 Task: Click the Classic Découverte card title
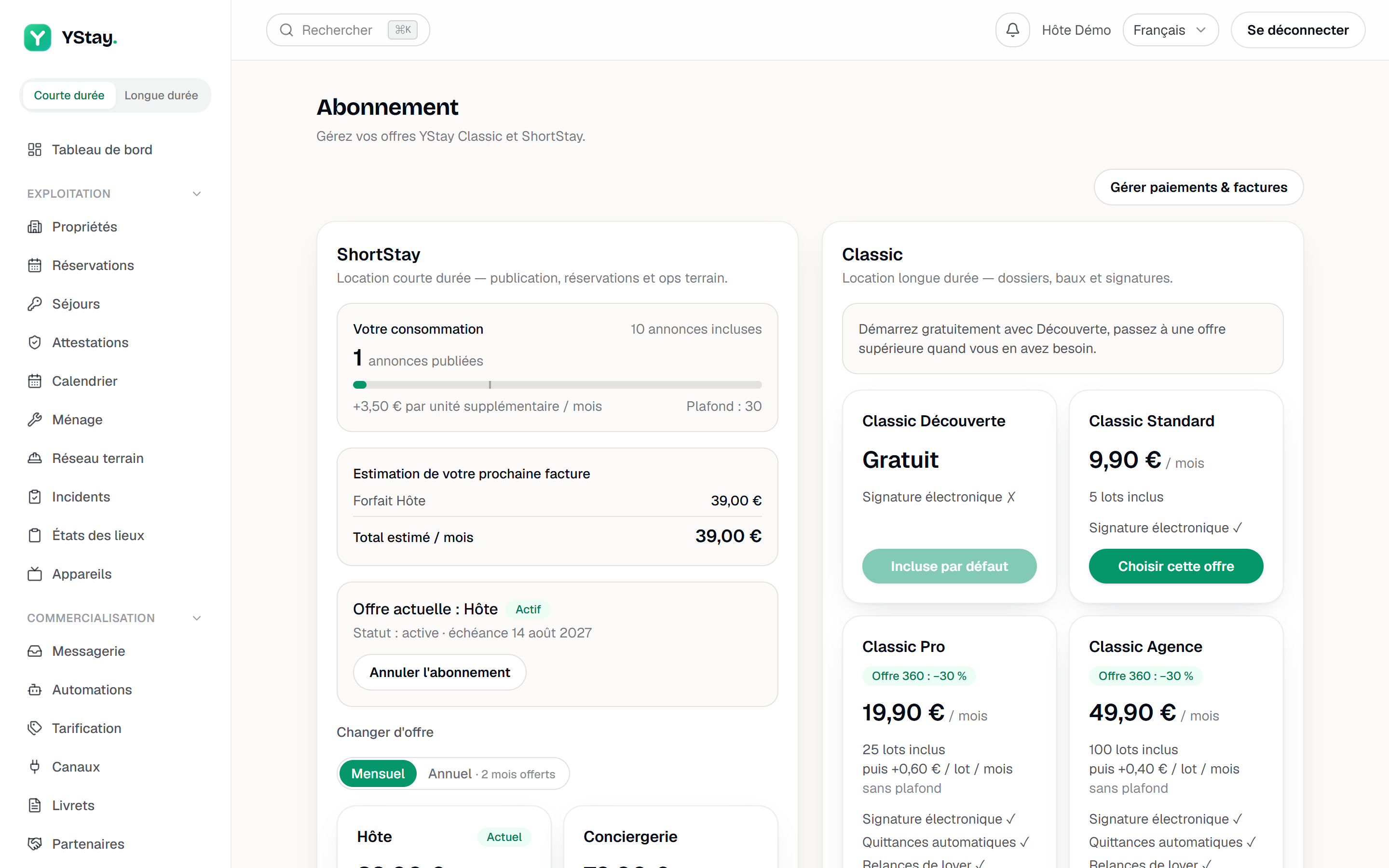pos(934,421)
